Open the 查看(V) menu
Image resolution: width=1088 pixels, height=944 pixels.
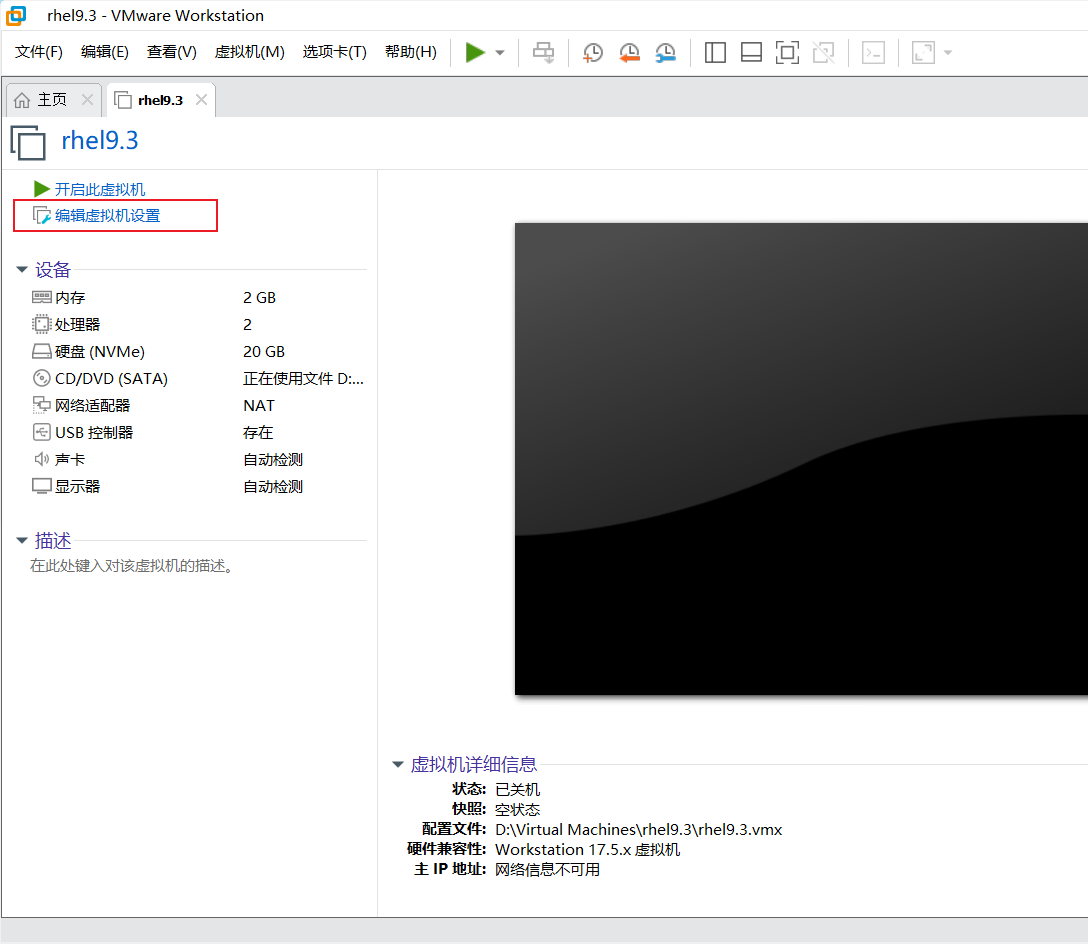171,52
